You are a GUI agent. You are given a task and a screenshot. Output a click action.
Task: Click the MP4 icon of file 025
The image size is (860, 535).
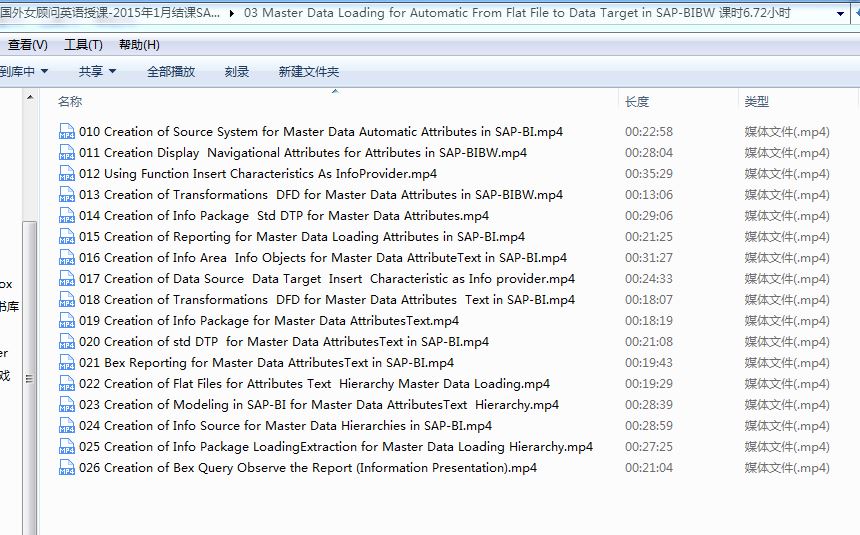[x=66, y=447]
